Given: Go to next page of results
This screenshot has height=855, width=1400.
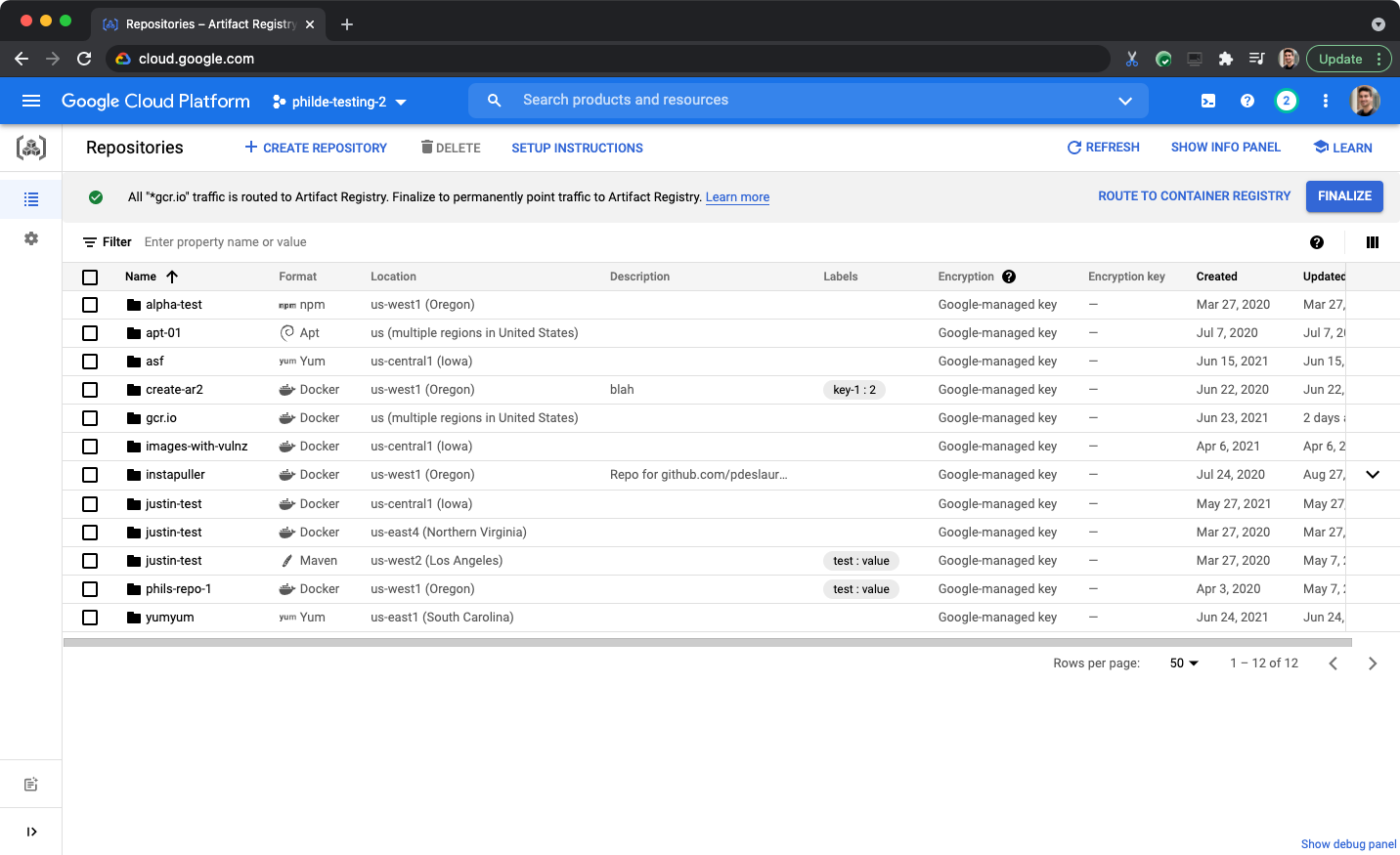Looking at the screenshot, I should point(1373,663).
